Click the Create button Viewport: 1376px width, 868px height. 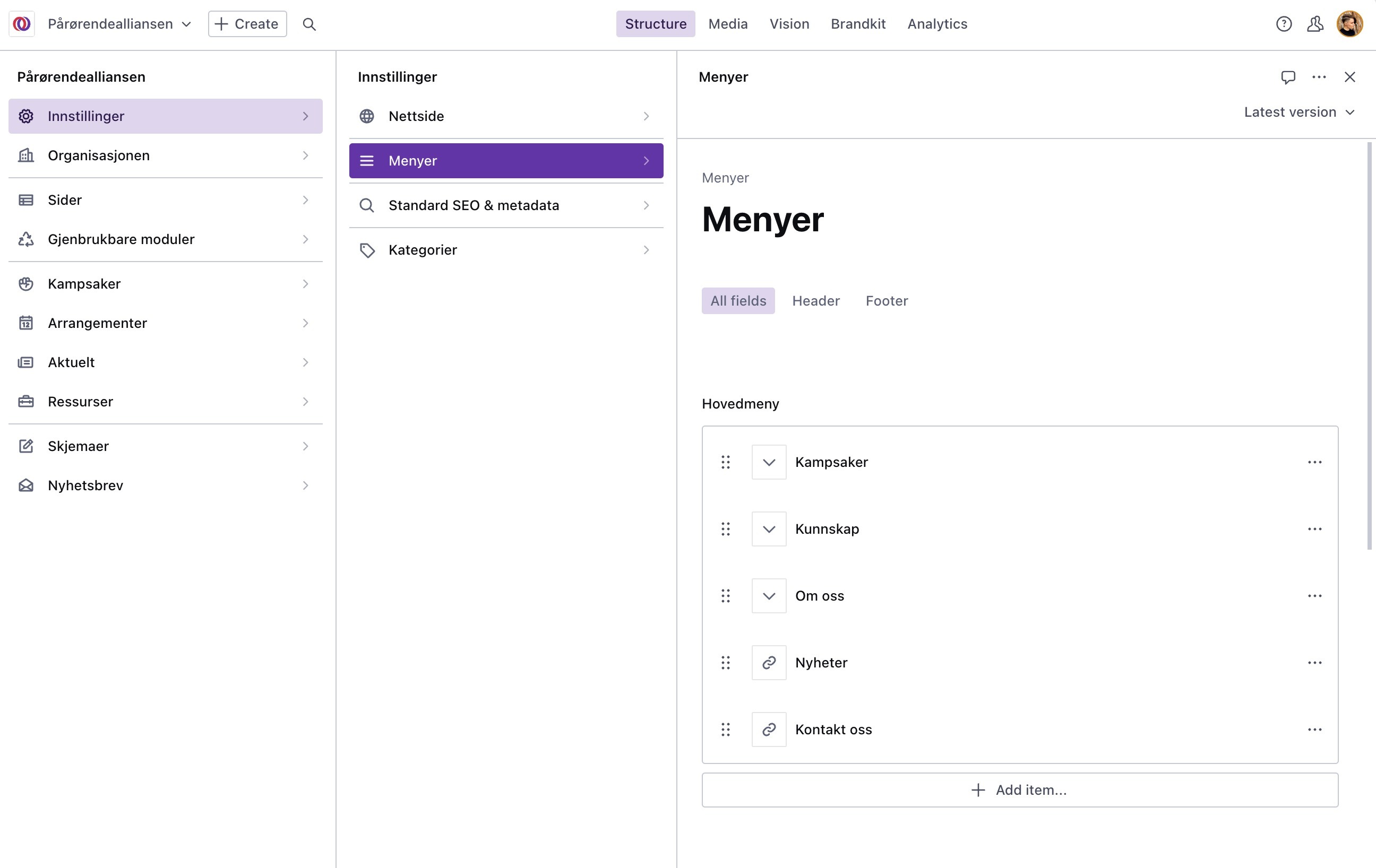tap(247, 24)
